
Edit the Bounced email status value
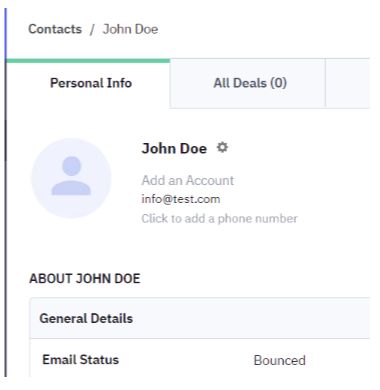point(279,360)
